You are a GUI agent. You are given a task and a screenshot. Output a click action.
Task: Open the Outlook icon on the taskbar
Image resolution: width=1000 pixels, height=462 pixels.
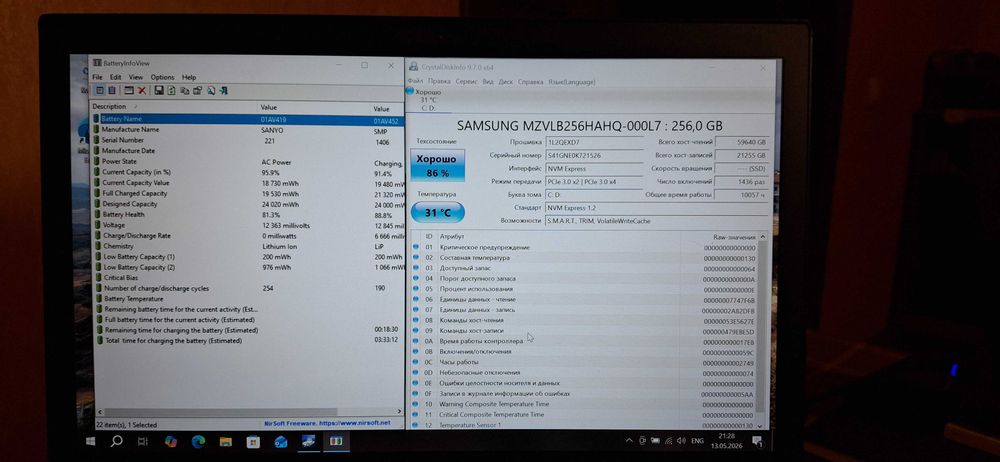[281, 442]
